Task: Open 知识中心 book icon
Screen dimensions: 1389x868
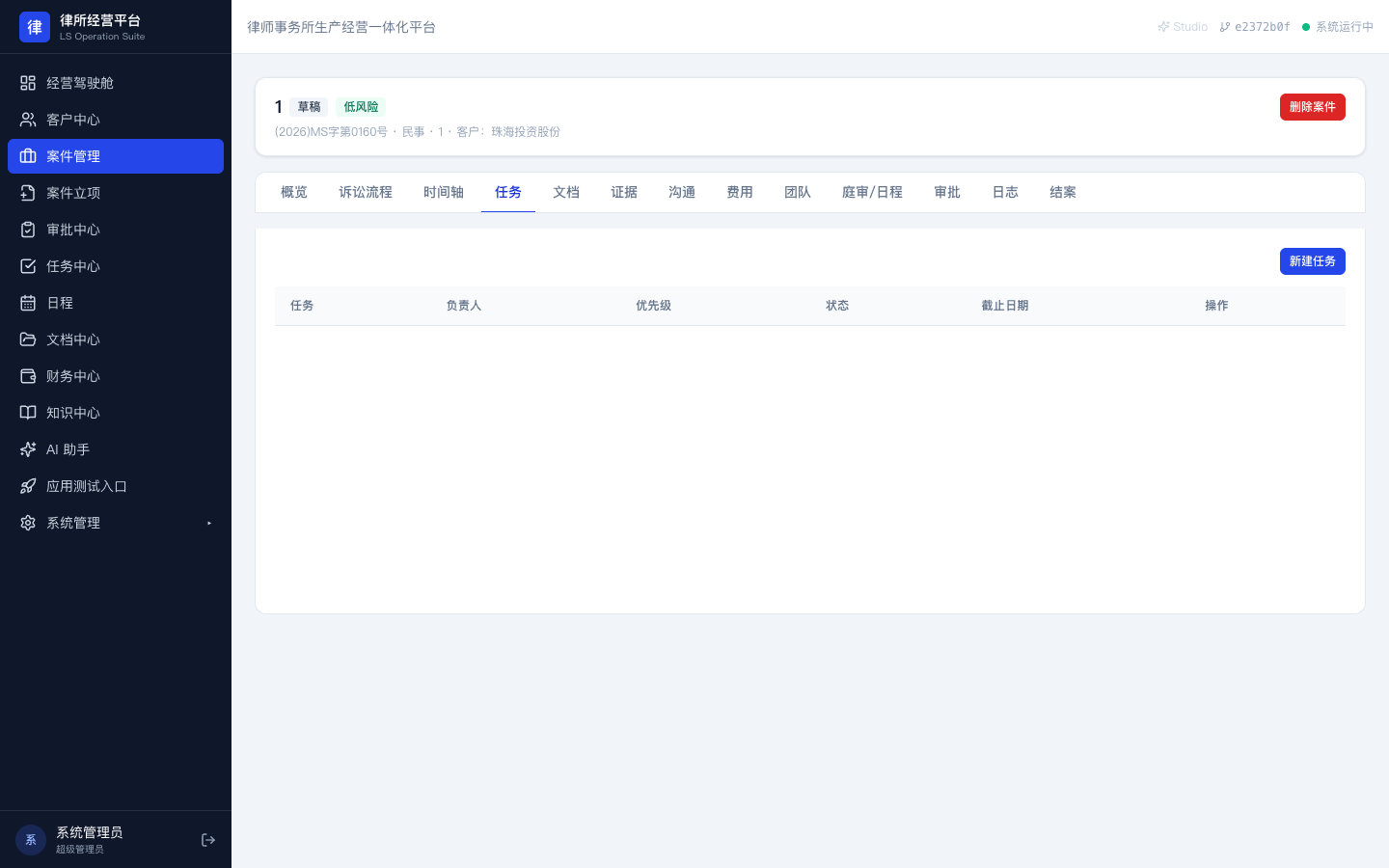Action: [28, 413]
